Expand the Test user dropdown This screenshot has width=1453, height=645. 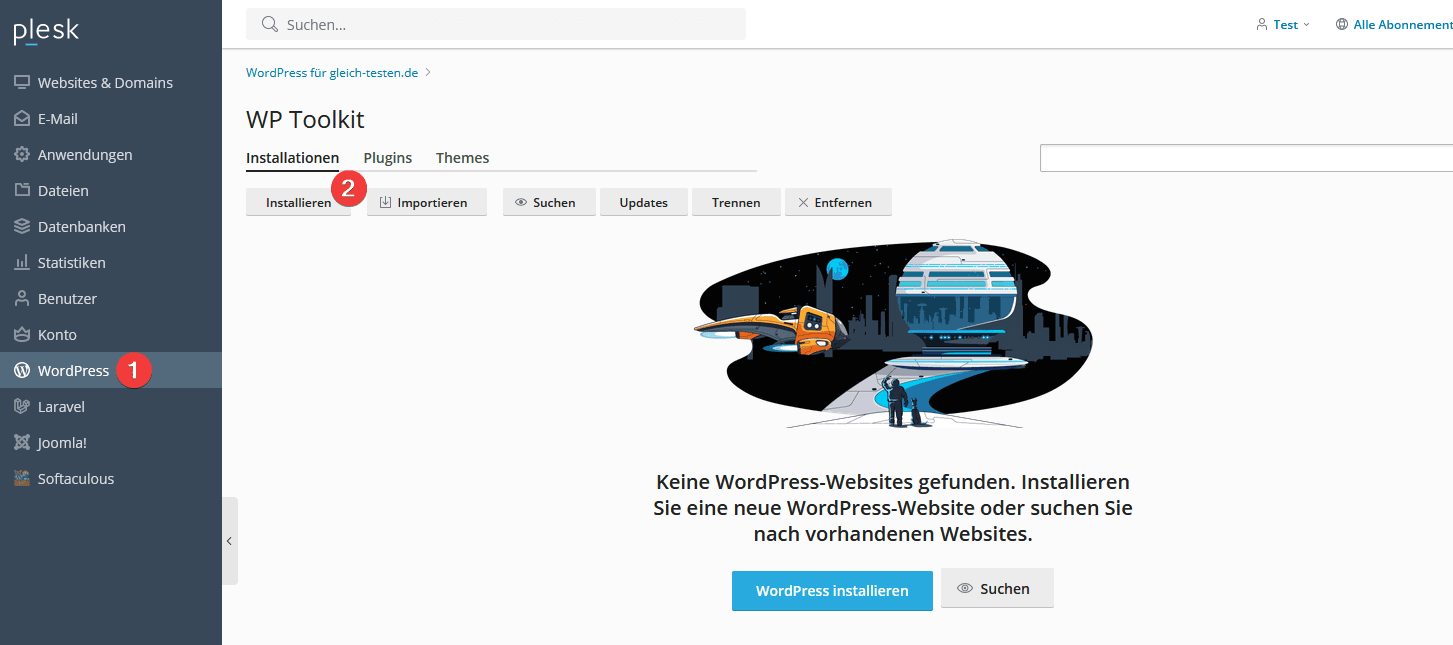[x=1284, y=25]
